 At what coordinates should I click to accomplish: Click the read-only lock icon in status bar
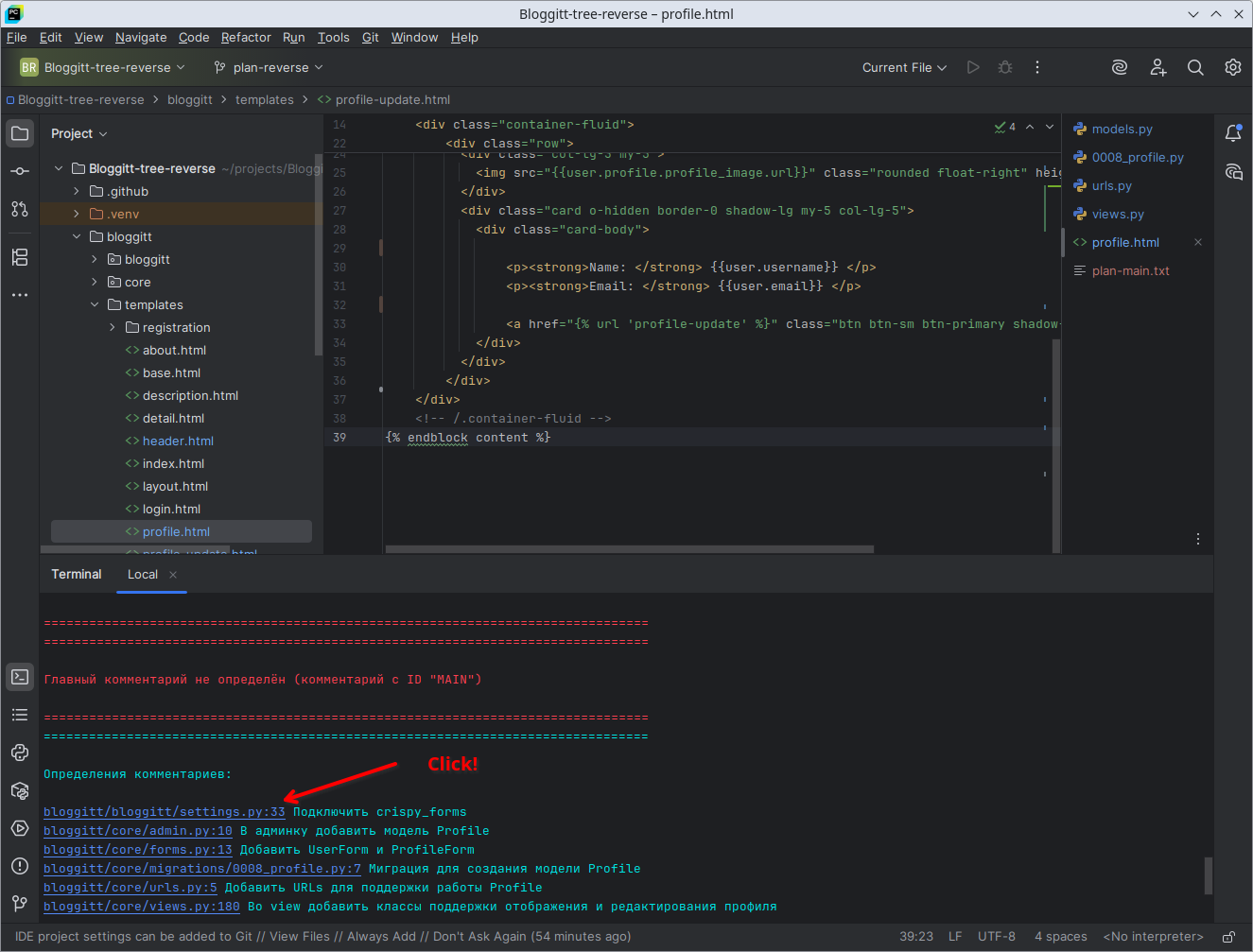[x=1228, y=937]
